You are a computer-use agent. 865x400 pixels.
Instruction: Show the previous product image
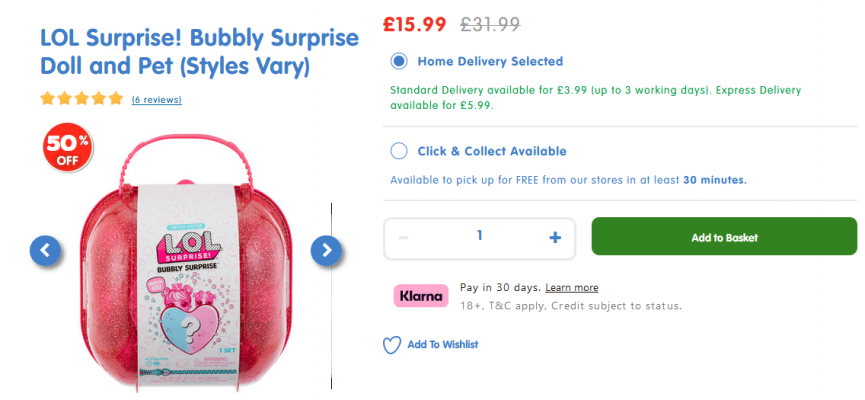click(x=45, y=250)
